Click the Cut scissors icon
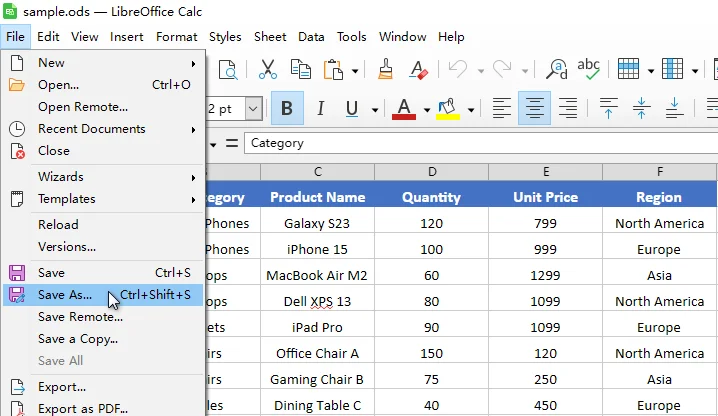This screenshot has width=718, height=416. [267, 70]
